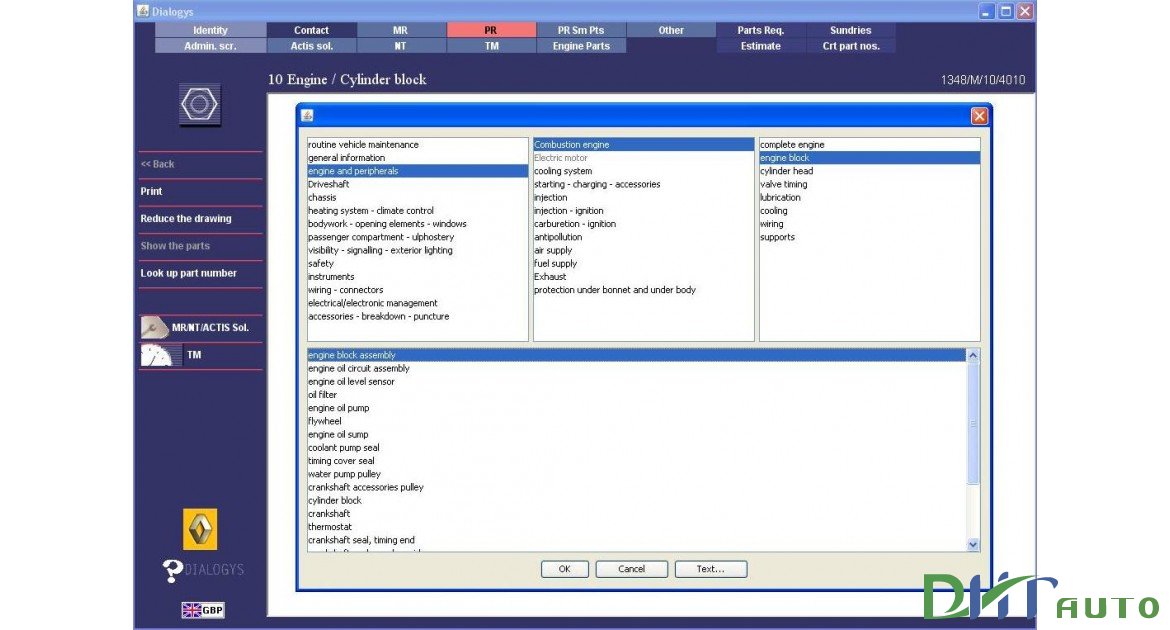Switch to the Parts Req. tab
The image size is (1170, 630).
tap(760, 29)
